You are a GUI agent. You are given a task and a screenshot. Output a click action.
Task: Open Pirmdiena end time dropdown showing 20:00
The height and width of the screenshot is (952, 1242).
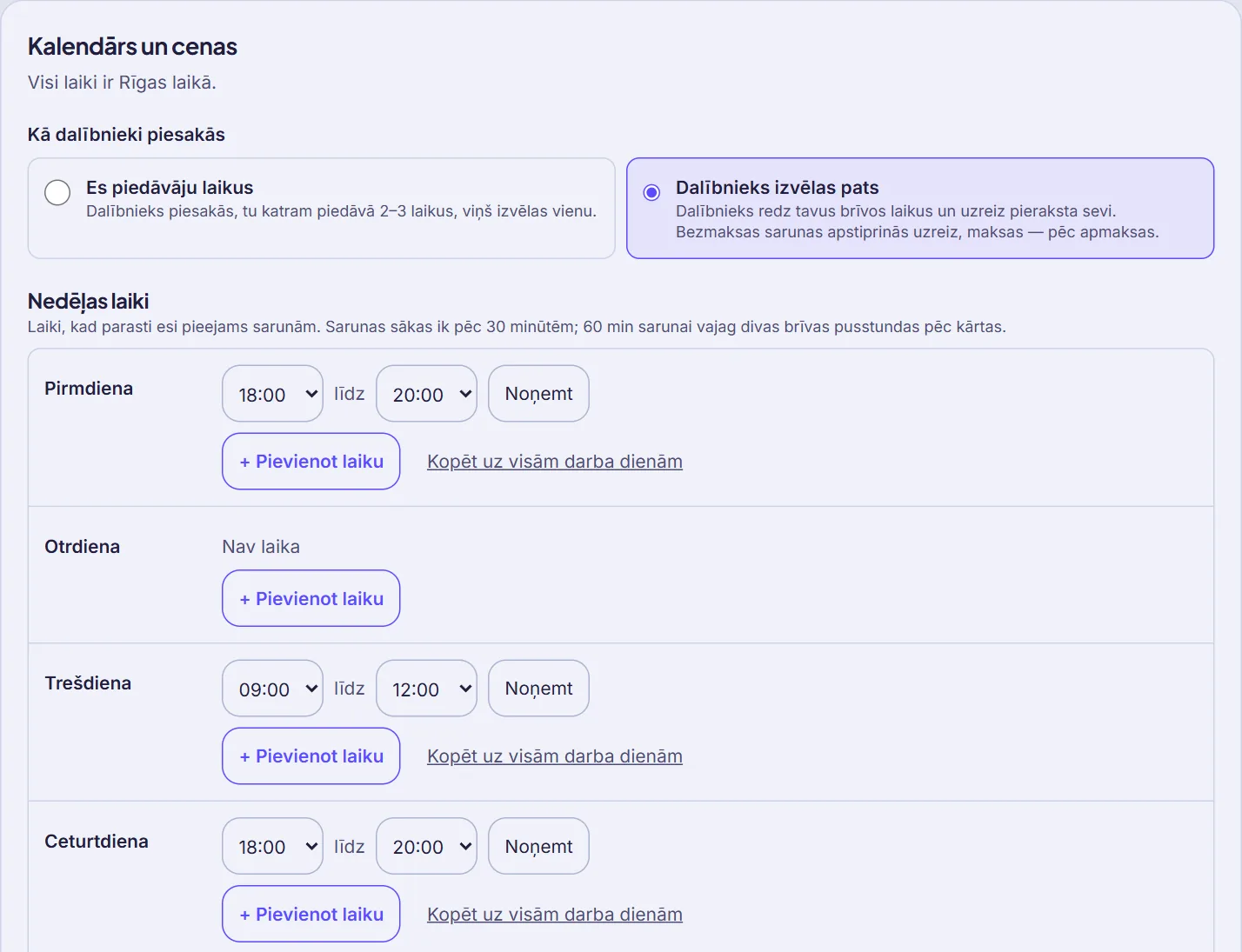click(426, 394)
